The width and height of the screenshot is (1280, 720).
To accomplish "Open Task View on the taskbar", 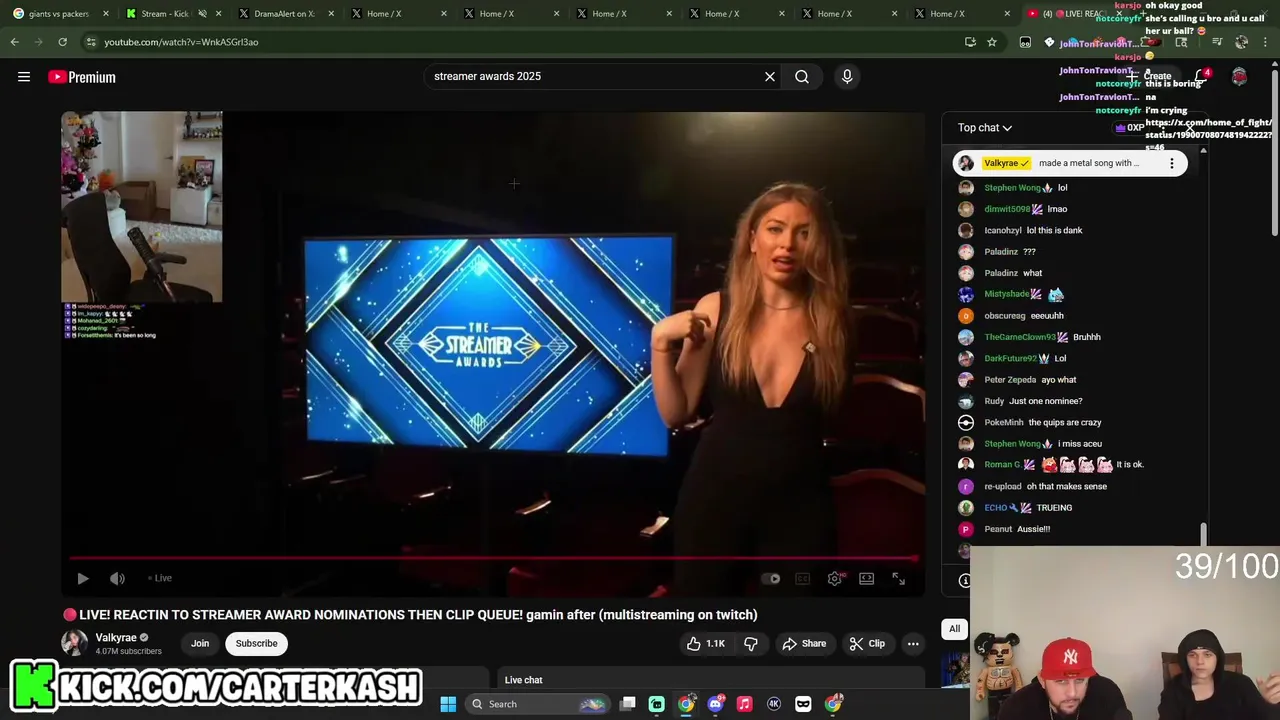I will (628, 704).
